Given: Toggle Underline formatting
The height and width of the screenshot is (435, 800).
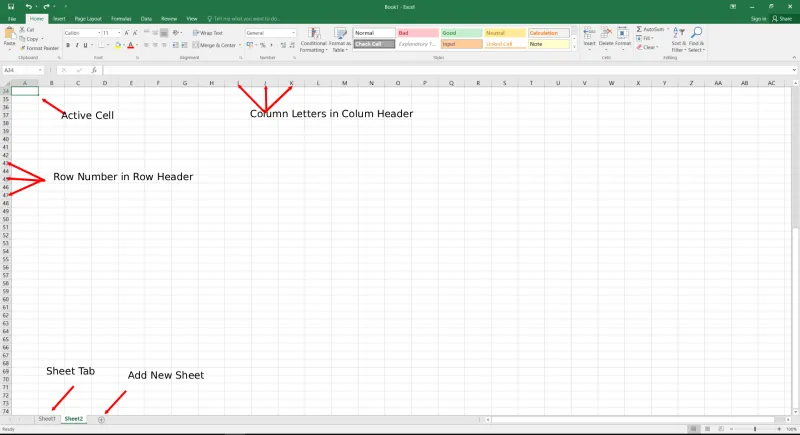Looking at the screenshot, I should pos(85,45).
